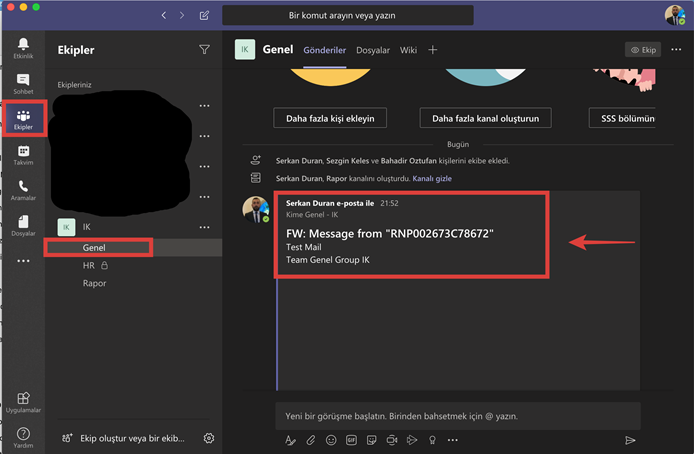Click the new conversation message field
Image resolution: width=694 pixels, height=454 pixels.
[x=458, y=416]
